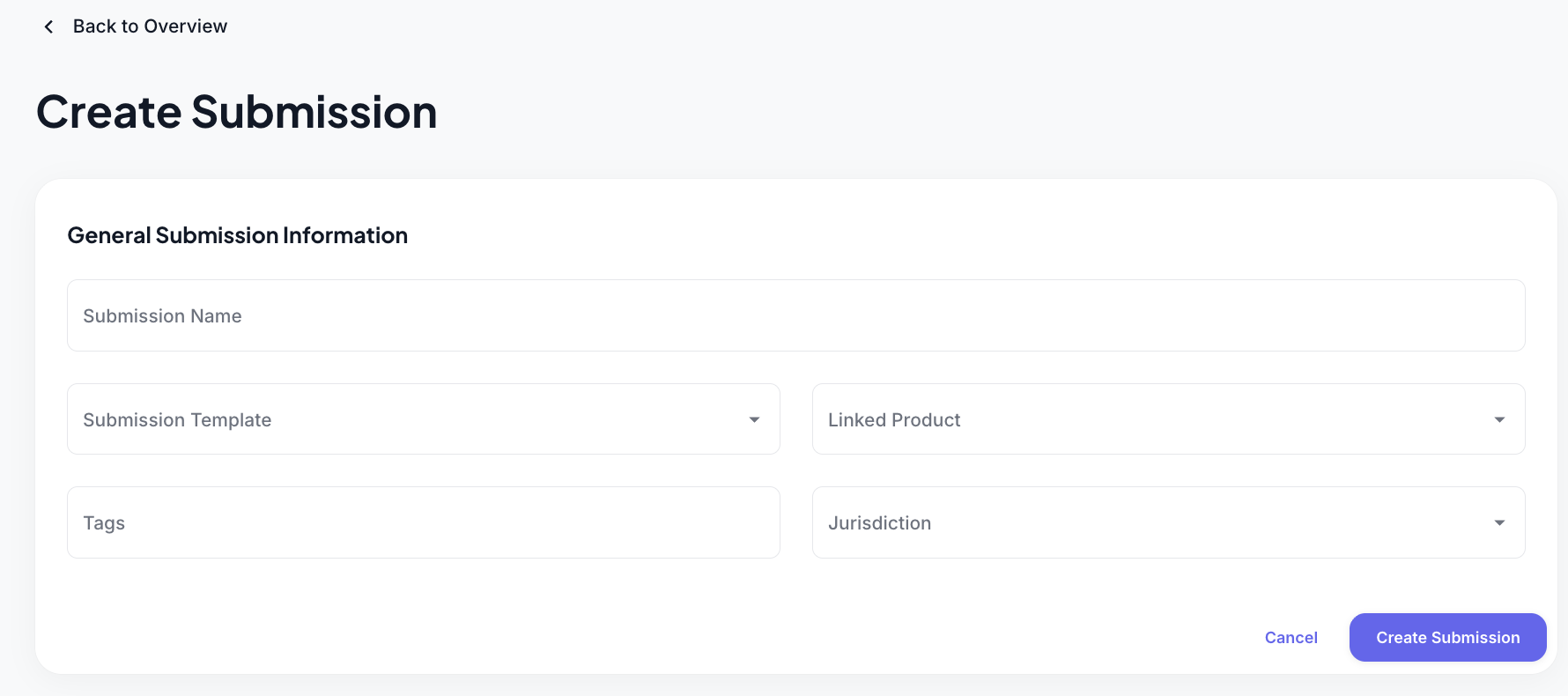
Task: Click the Cancel text button
Action: tap(1291, 637)
